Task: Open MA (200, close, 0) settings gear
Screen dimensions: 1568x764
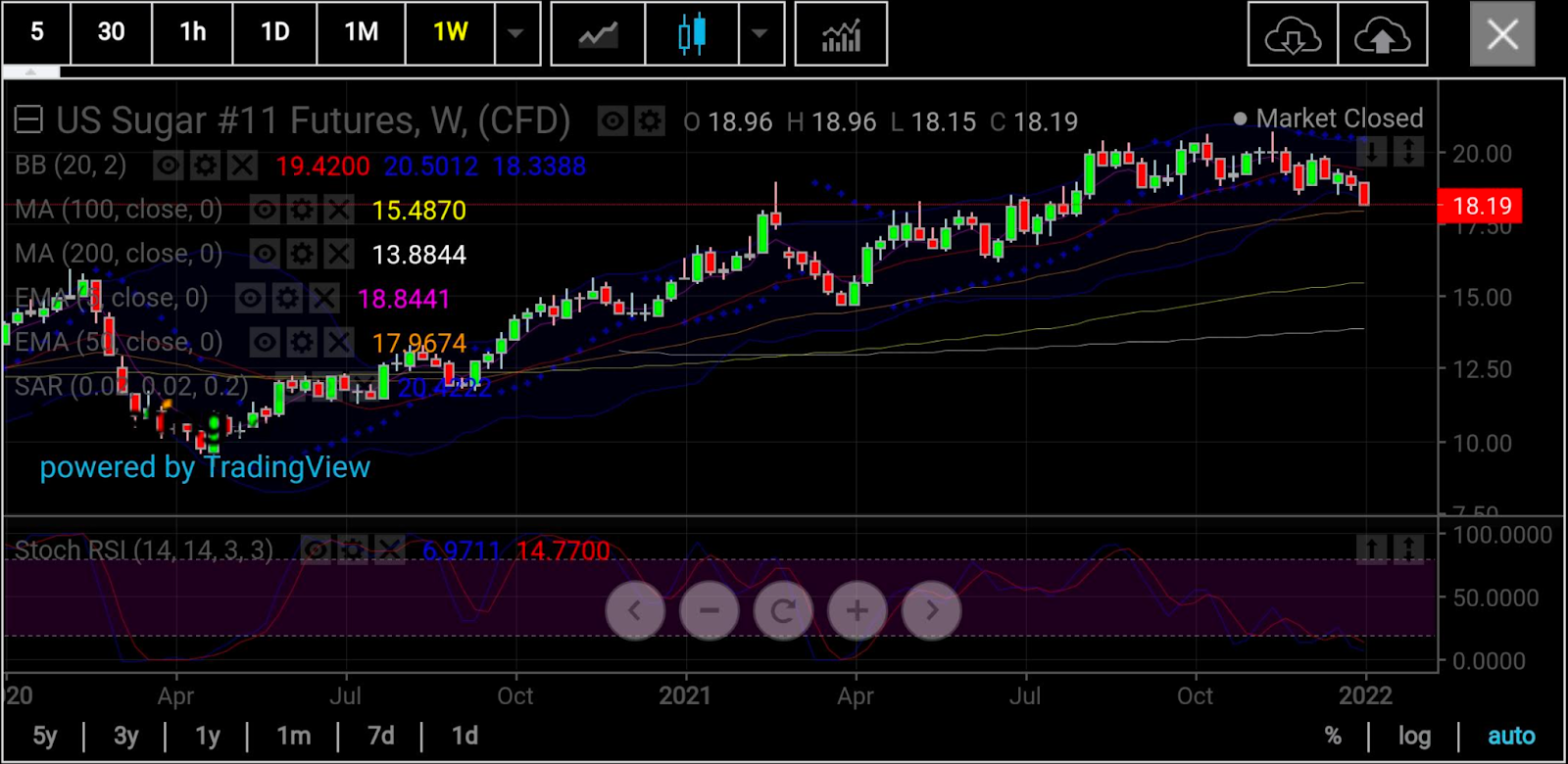Action: [x=302, y=255]
